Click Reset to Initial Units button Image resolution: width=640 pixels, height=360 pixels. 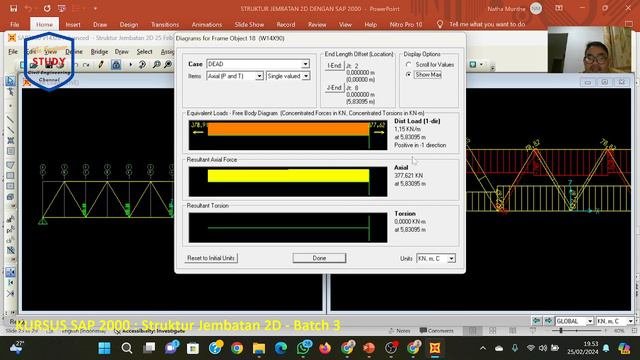(x=211, y=258)
